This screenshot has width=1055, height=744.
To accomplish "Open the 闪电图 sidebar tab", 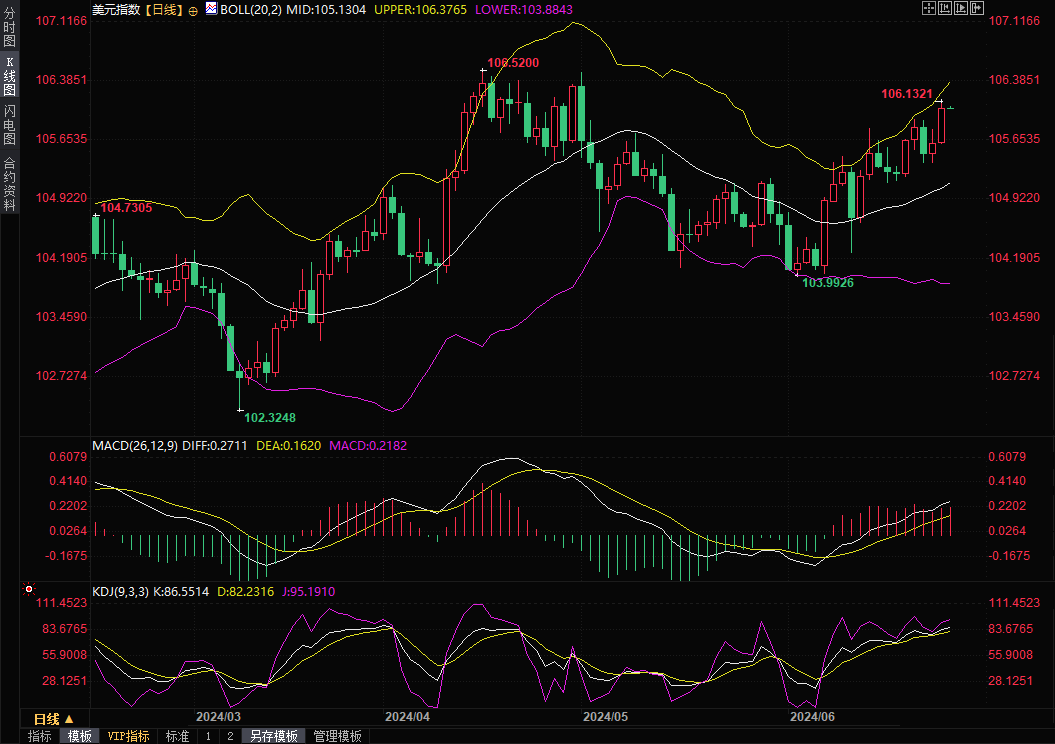I will (9, 124).
